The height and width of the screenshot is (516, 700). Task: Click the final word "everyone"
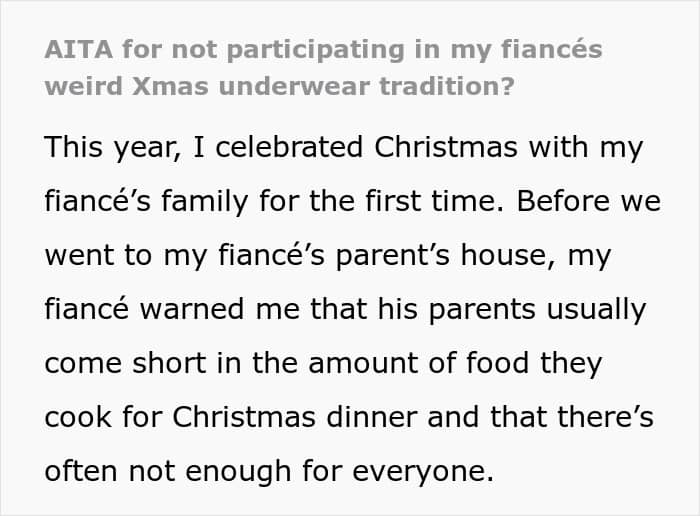coord(430,469)
